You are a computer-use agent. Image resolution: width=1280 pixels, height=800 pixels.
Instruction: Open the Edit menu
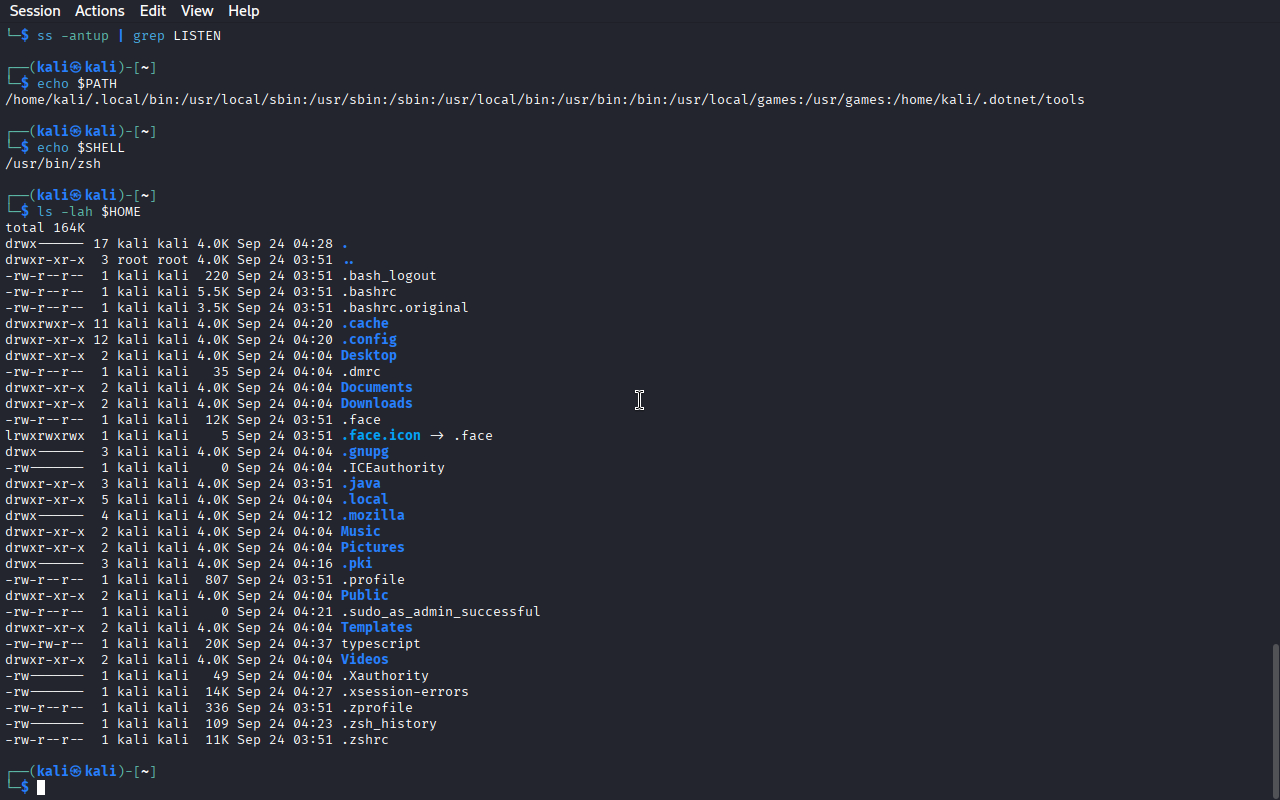[153, 11]
